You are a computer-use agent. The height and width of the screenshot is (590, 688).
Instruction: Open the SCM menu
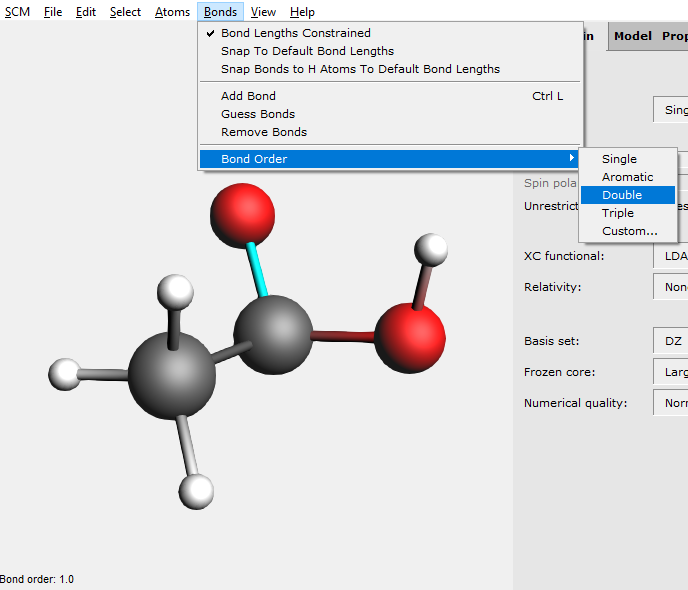17,12
